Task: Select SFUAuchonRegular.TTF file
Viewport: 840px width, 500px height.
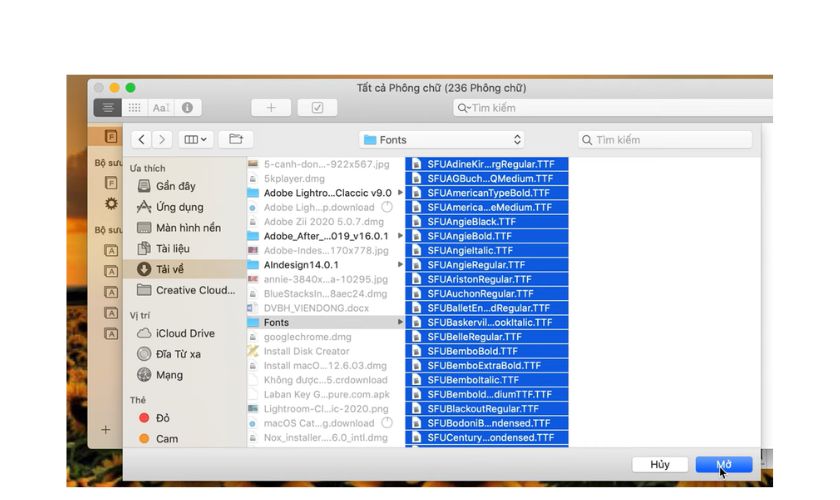Action: (x=487, y=294)
